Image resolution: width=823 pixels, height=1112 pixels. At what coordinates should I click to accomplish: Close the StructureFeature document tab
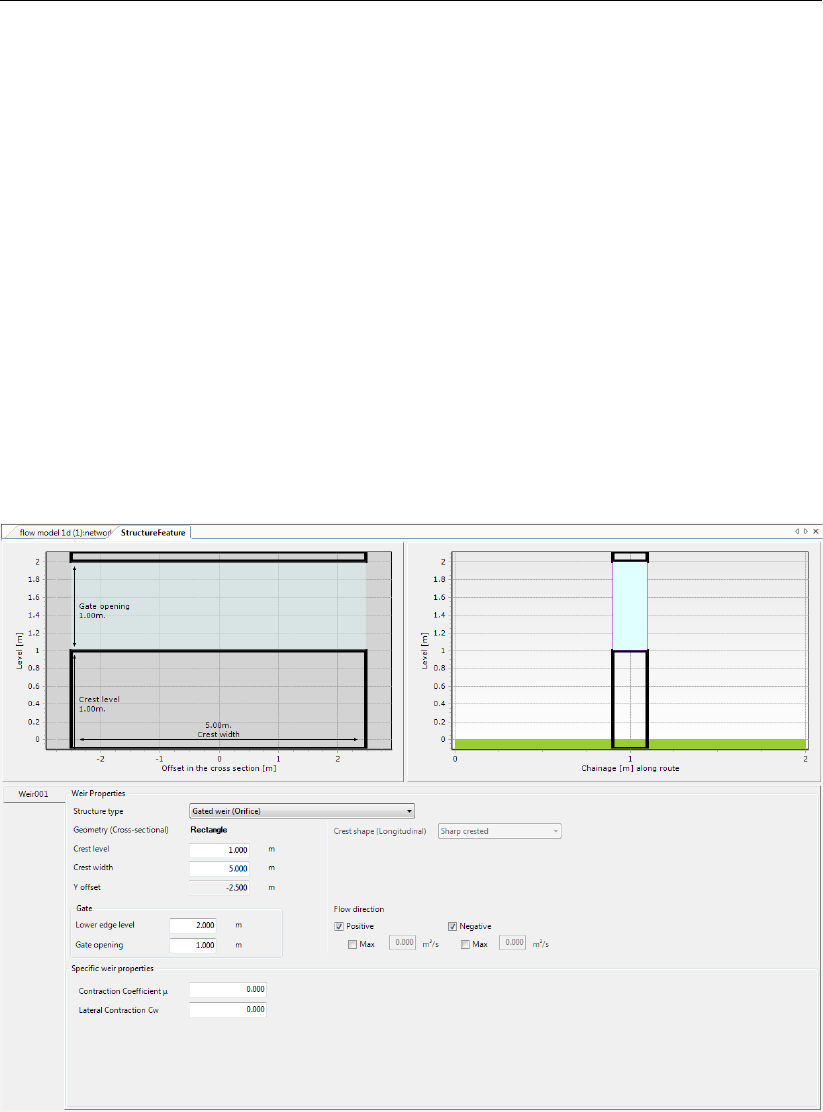(816, 531)
